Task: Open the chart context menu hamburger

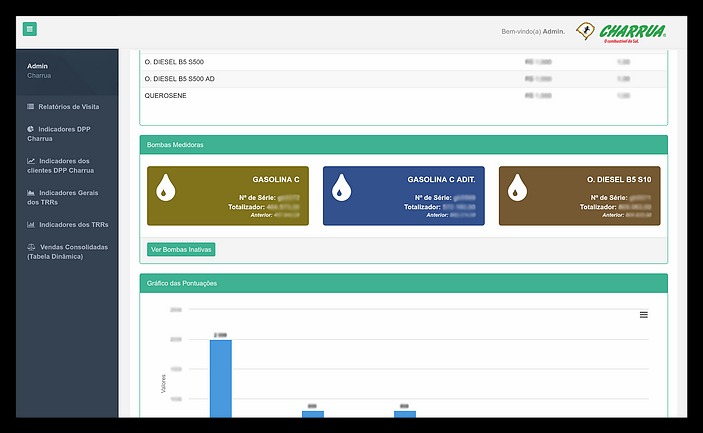Action: click(643, 314)
